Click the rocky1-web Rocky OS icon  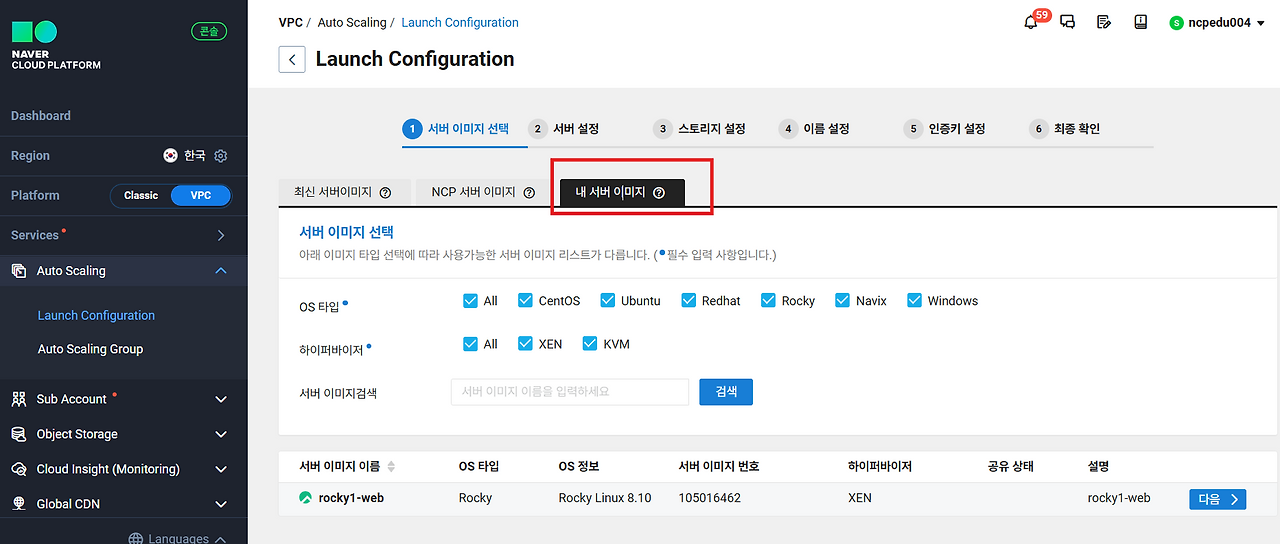tap(305, 497)
